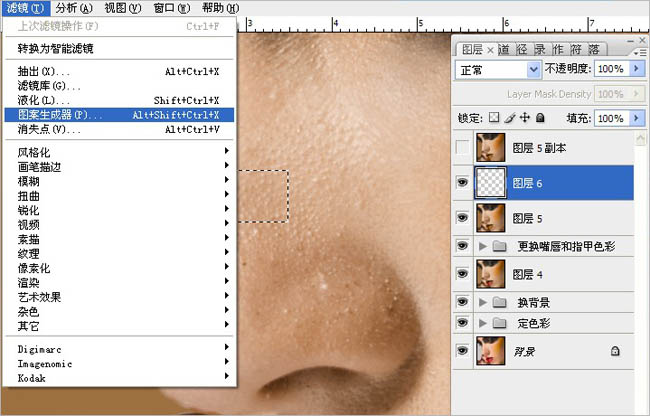Open the 分析 (Analysis) menu
This screenshot has height=416, width=650.
[x=74, y=8]
